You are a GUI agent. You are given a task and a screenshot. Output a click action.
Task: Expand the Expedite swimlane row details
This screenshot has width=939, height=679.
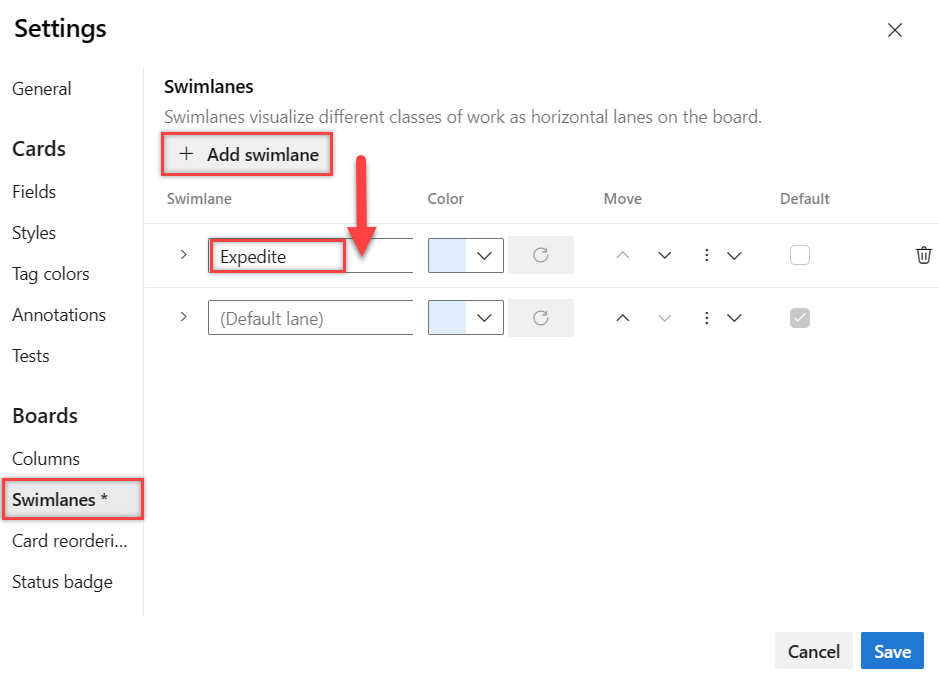(184, 255)
